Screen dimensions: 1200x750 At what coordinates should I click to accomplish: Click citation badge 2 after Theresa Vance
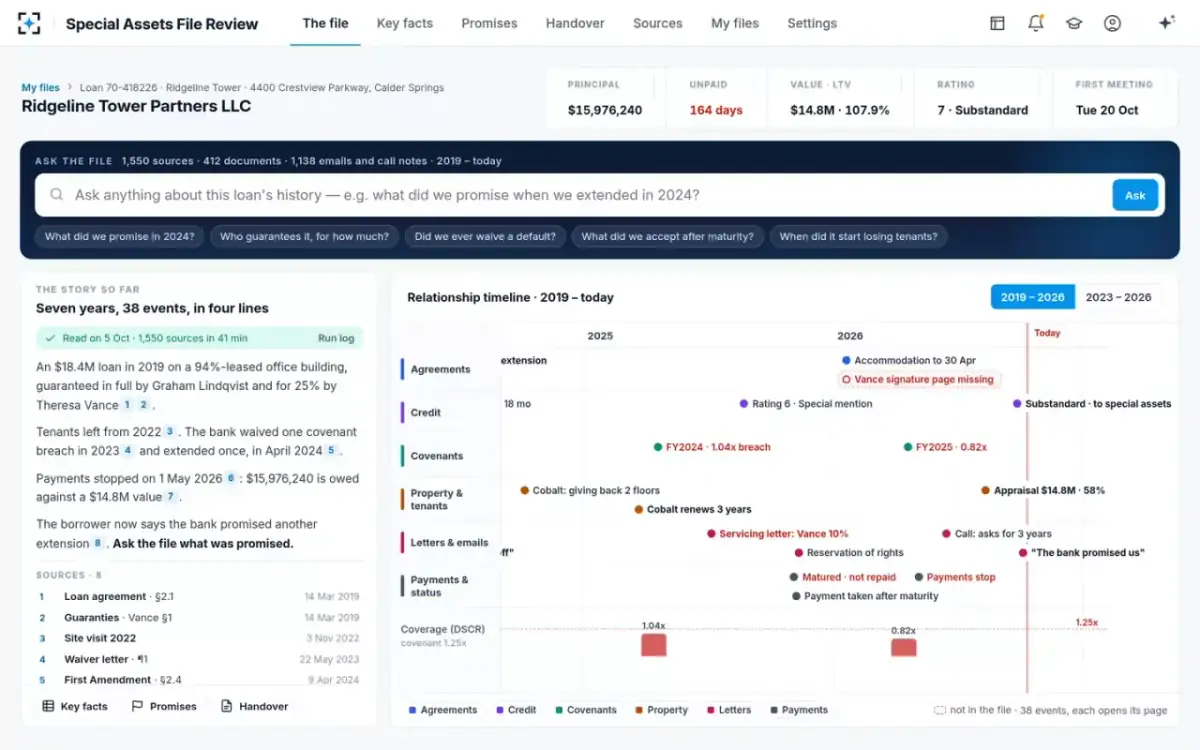pyautogui.click(x=143, y=405)
